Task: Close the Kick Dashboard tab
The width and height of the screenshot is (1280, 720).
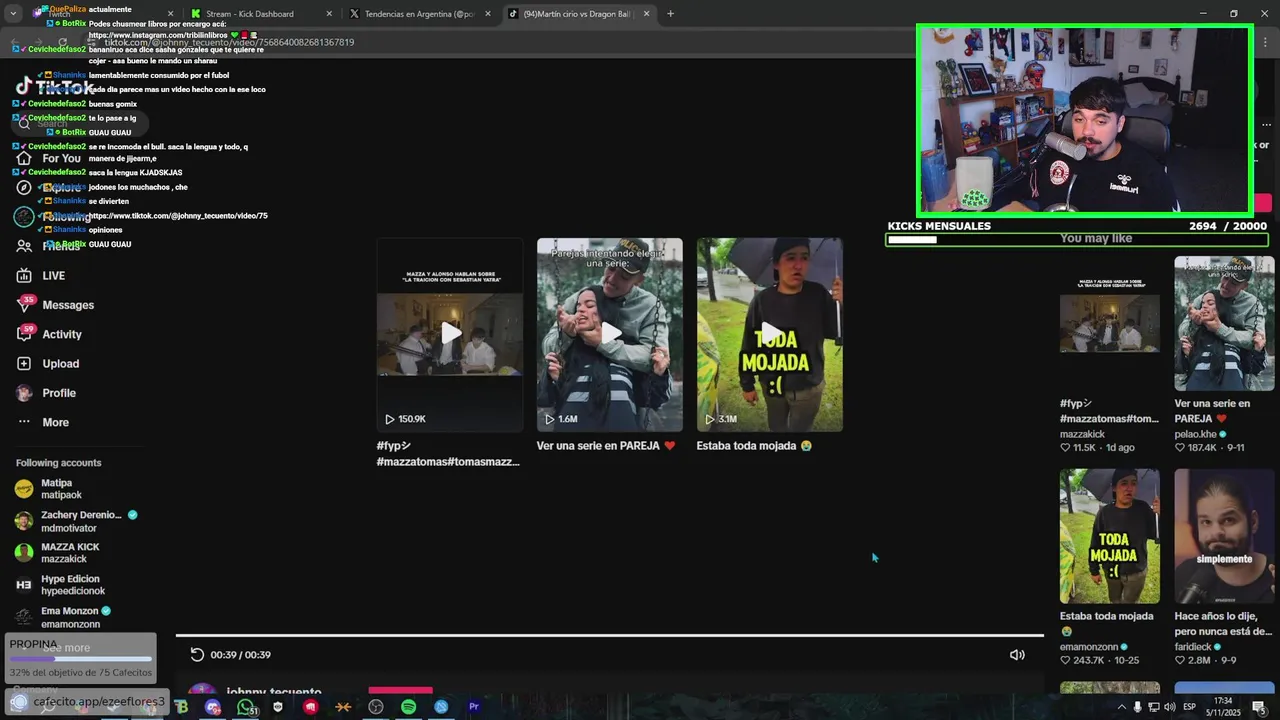Action: (329, 14)
